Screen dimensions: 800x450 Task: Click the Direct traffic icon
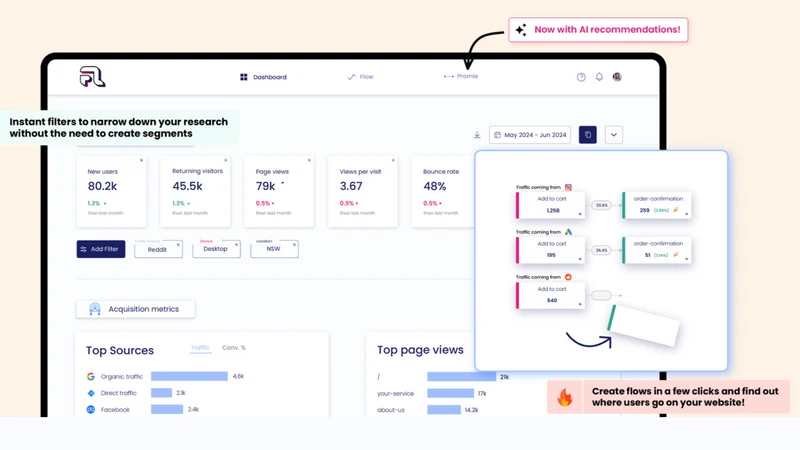[91, 393]
